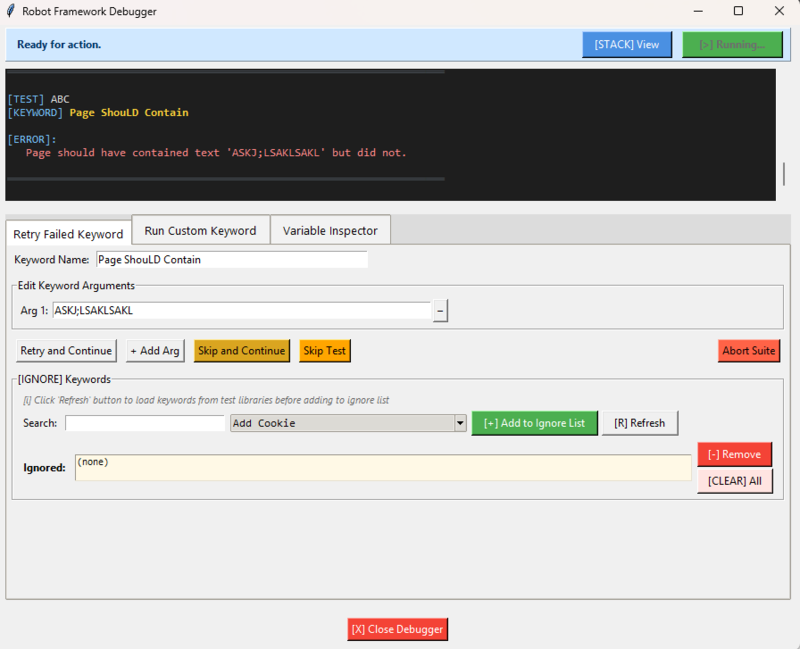The width and height of the screenshot is (800, 649).
Task: Click the Abort Suite button
Action: [x=748, y=351]
